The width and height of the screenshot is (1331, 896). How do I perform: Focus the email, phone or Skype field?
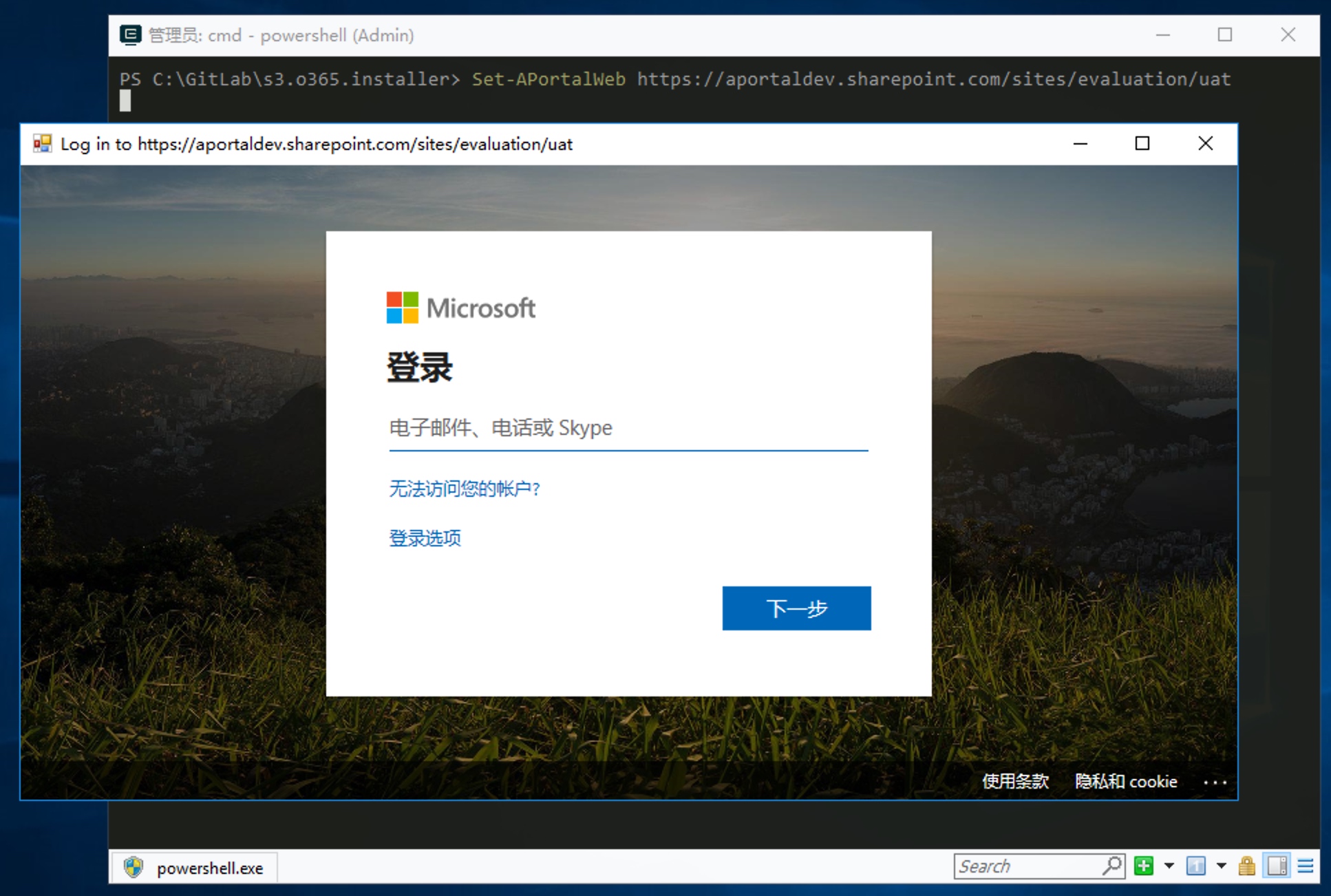point(628,428)
